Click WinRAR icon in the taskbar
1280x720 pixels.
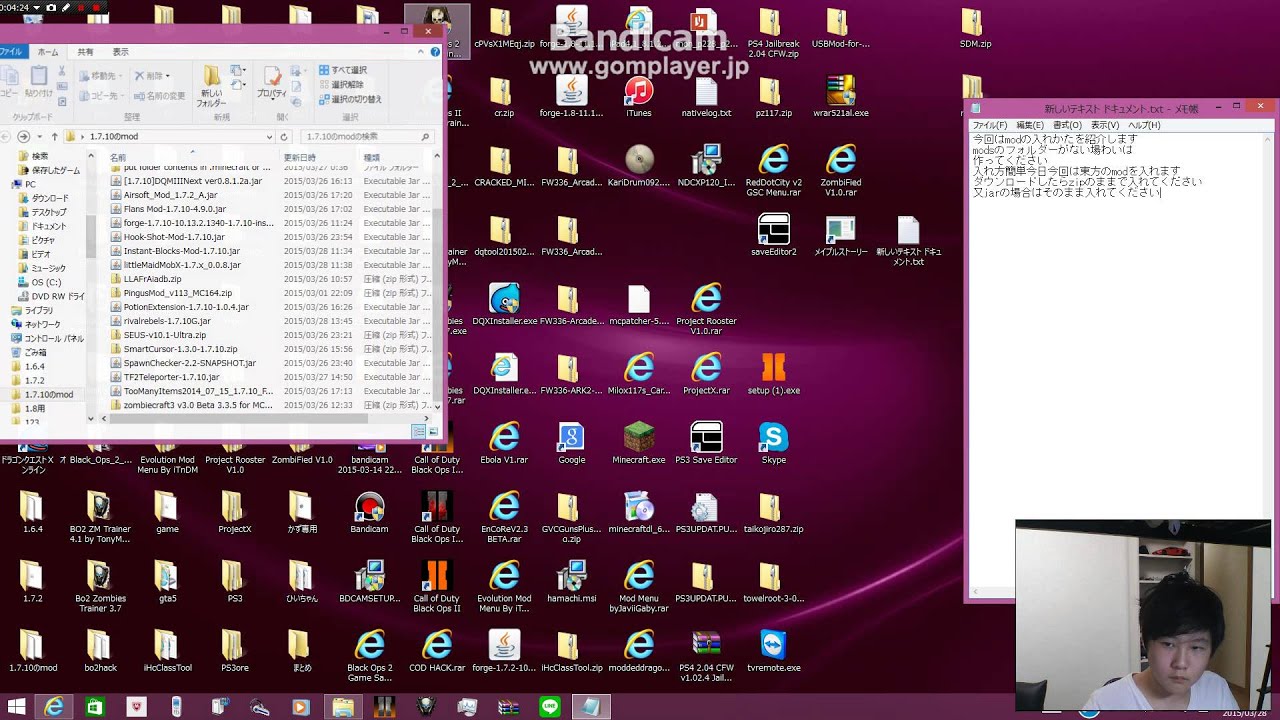tap(508, 707)
